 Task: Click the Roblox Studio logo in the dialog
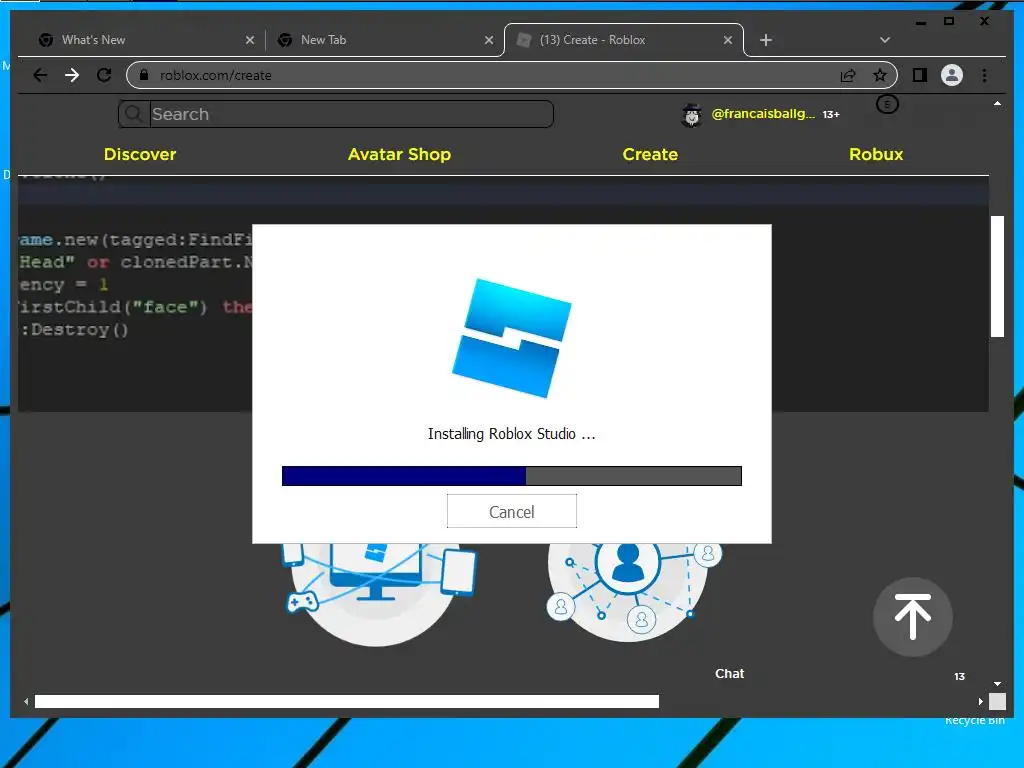pos(511,338)
